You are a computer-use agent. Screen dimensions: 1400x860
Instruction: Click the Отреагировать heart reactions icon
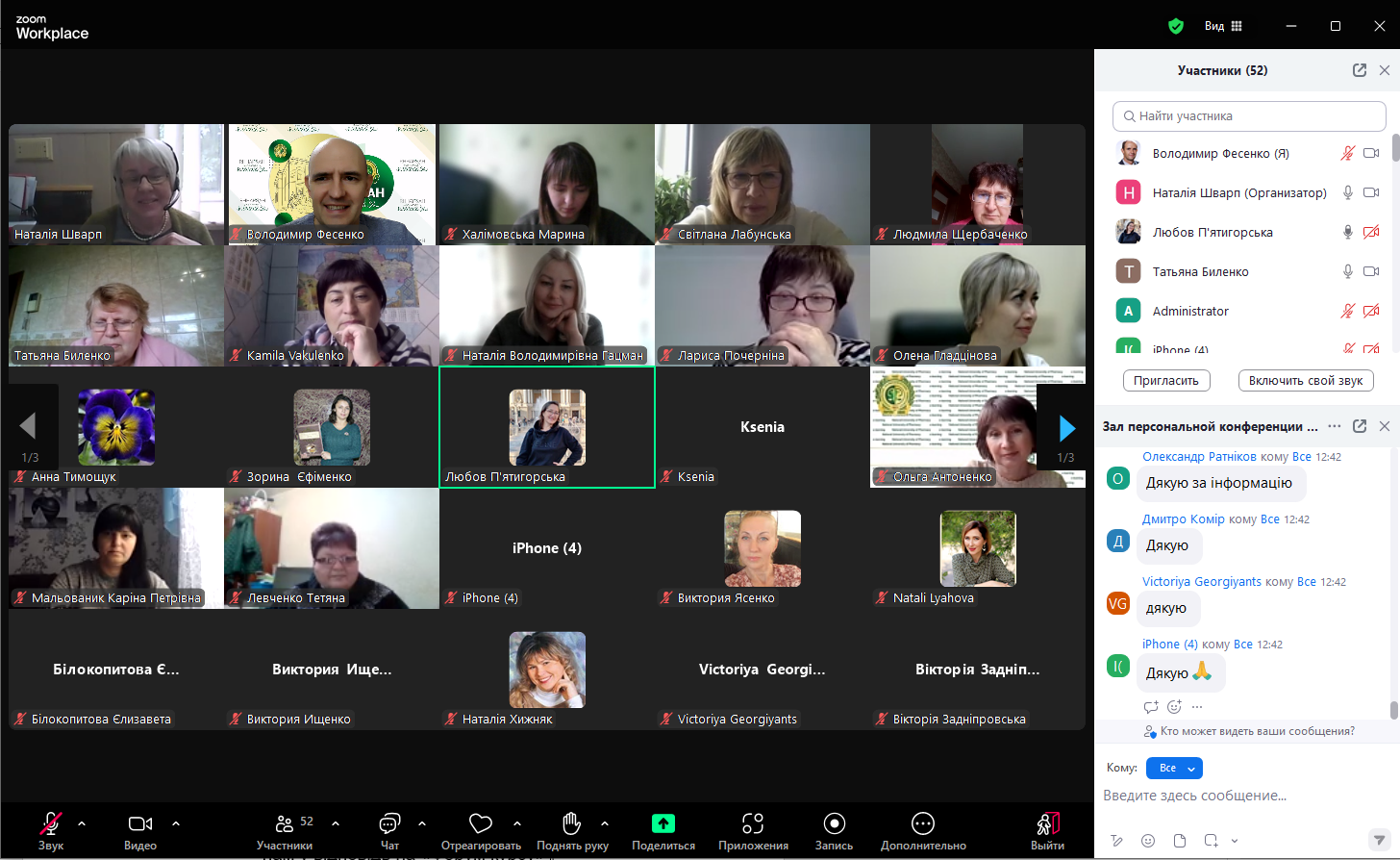481,823
